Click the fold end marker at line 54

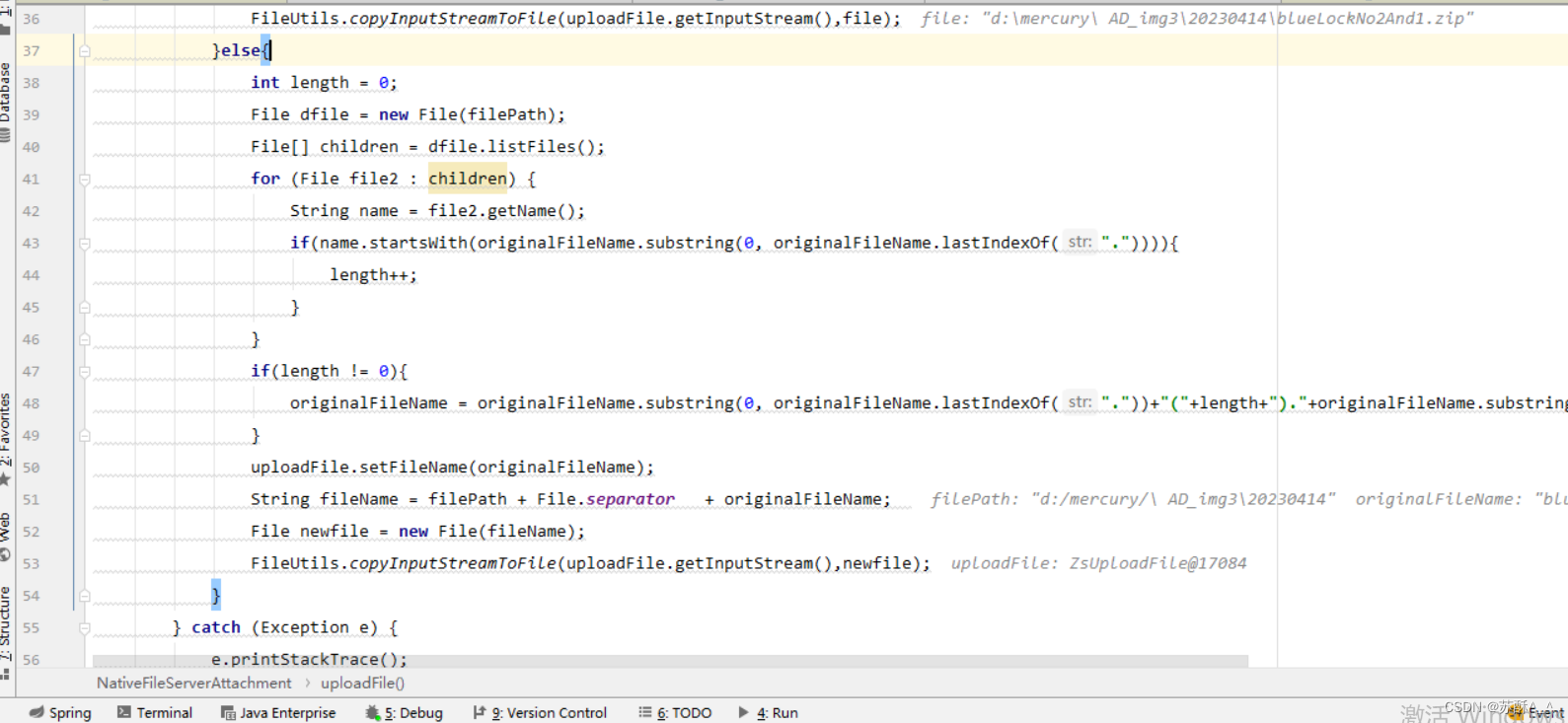coord(85,596)
